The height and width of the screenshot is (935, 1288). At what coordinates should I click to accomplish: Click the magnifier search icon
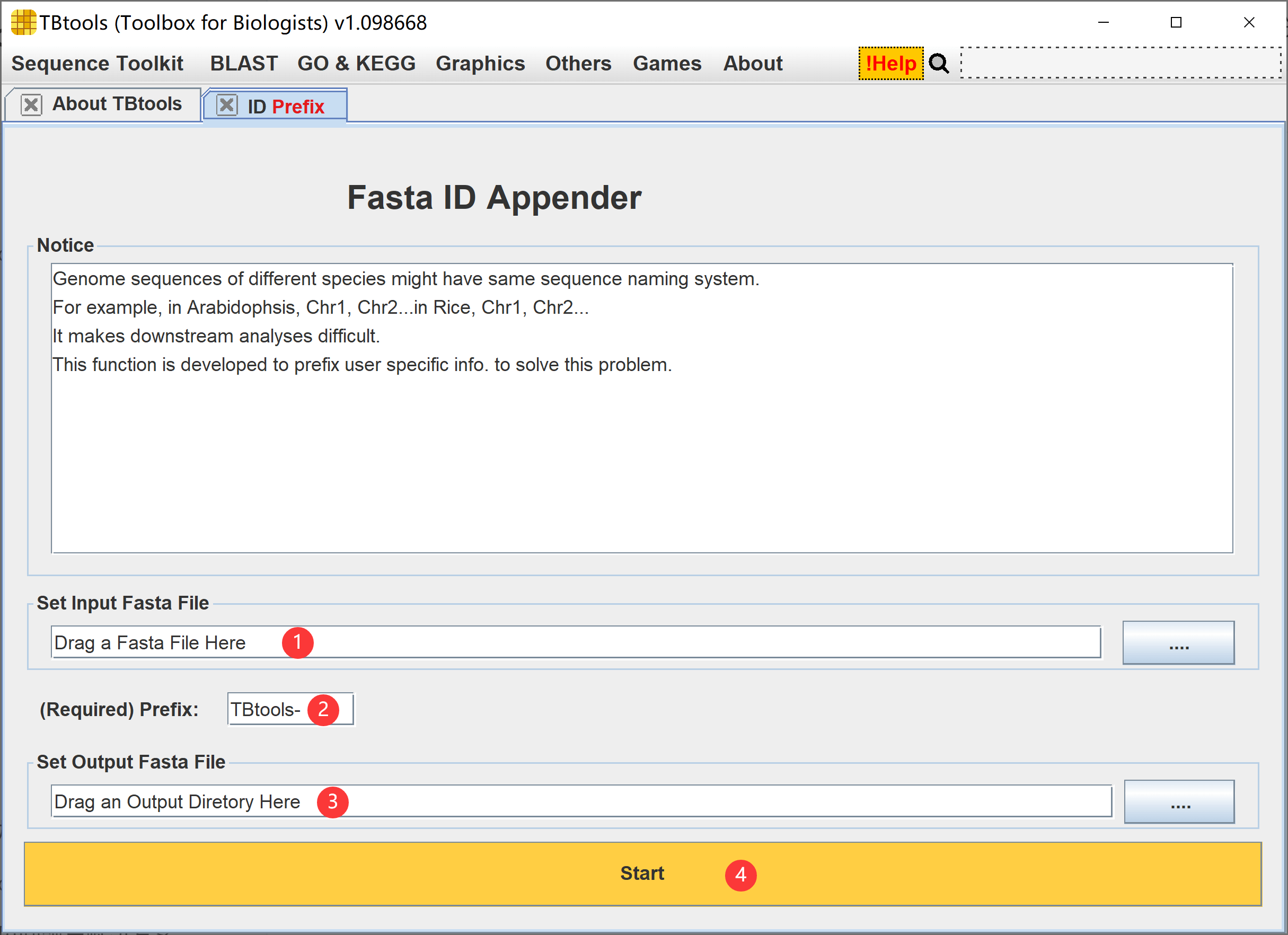tap(939, 64)
